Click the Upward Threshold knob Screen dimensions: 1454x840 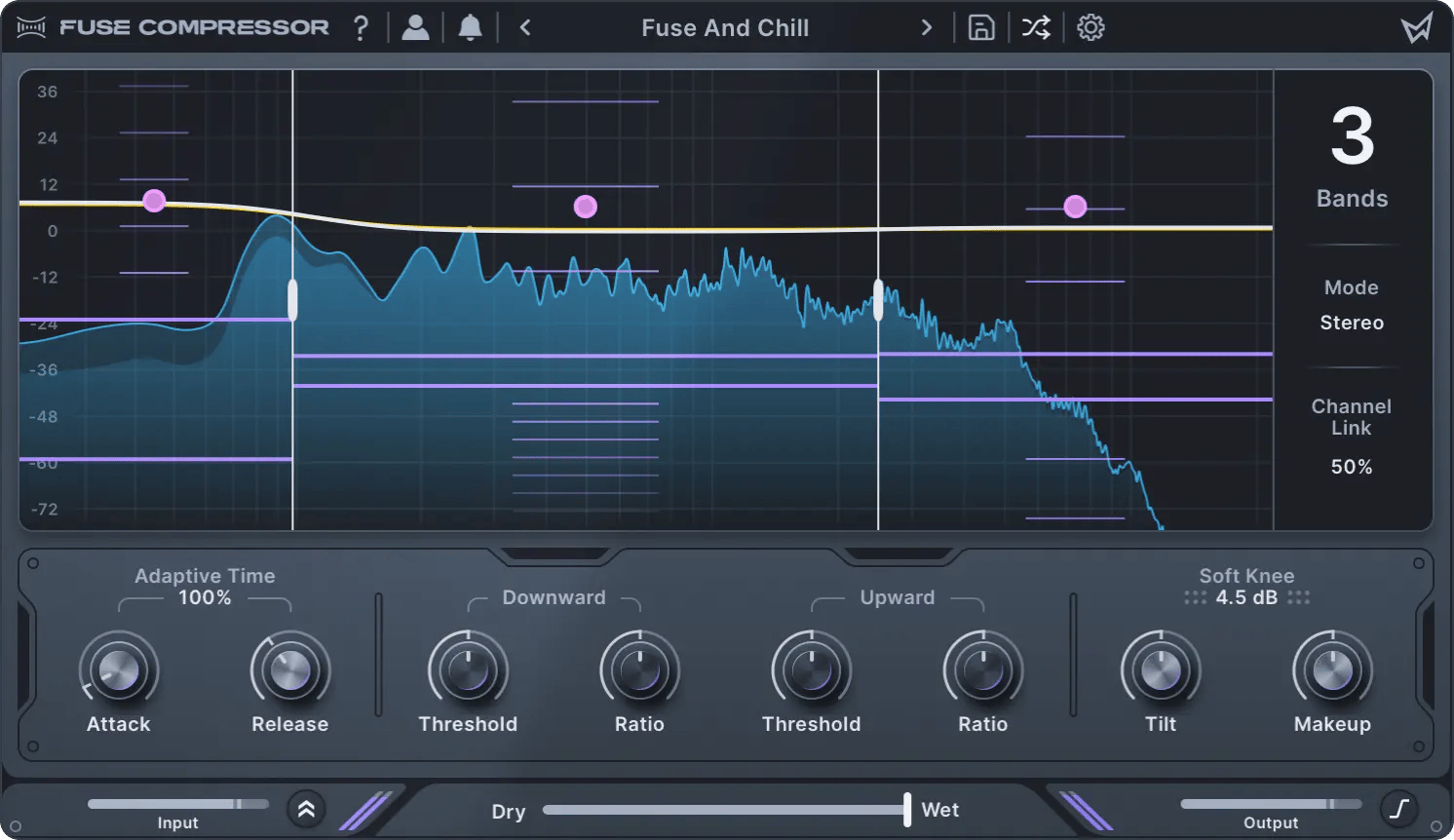pos(811,670)
